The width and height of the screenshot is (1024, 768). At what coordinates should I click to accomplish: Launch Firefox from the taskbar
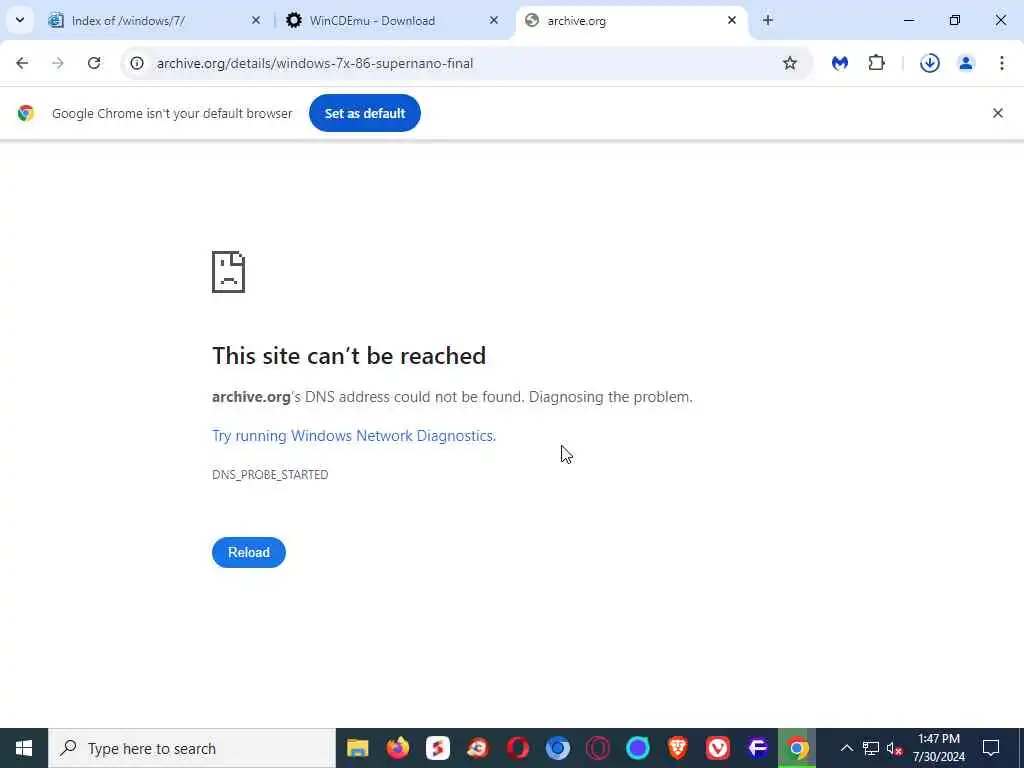pos(398,748)
